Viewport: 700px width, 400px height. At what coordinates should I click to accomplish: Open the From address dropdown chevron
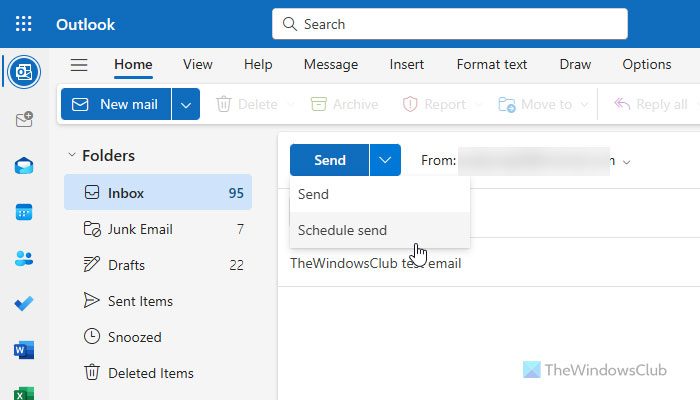(627, 161)
